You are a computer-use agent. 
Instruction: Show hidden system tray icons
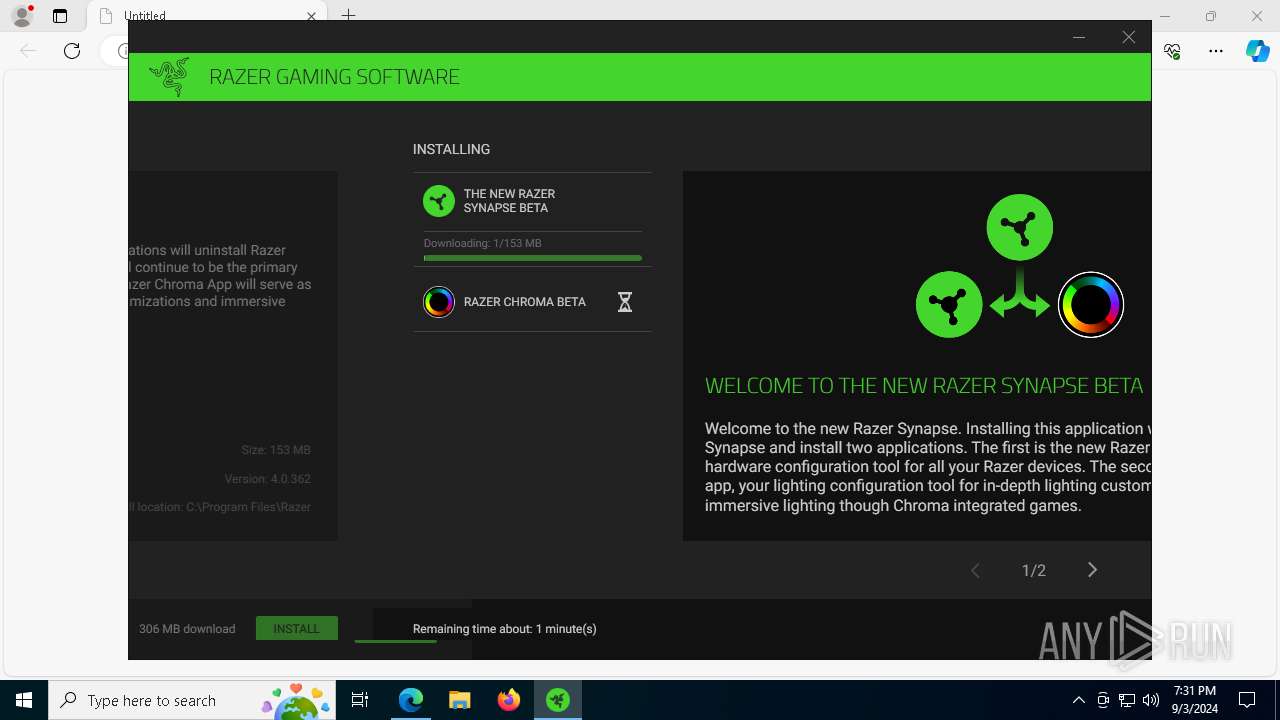[x=1078, y=700]
